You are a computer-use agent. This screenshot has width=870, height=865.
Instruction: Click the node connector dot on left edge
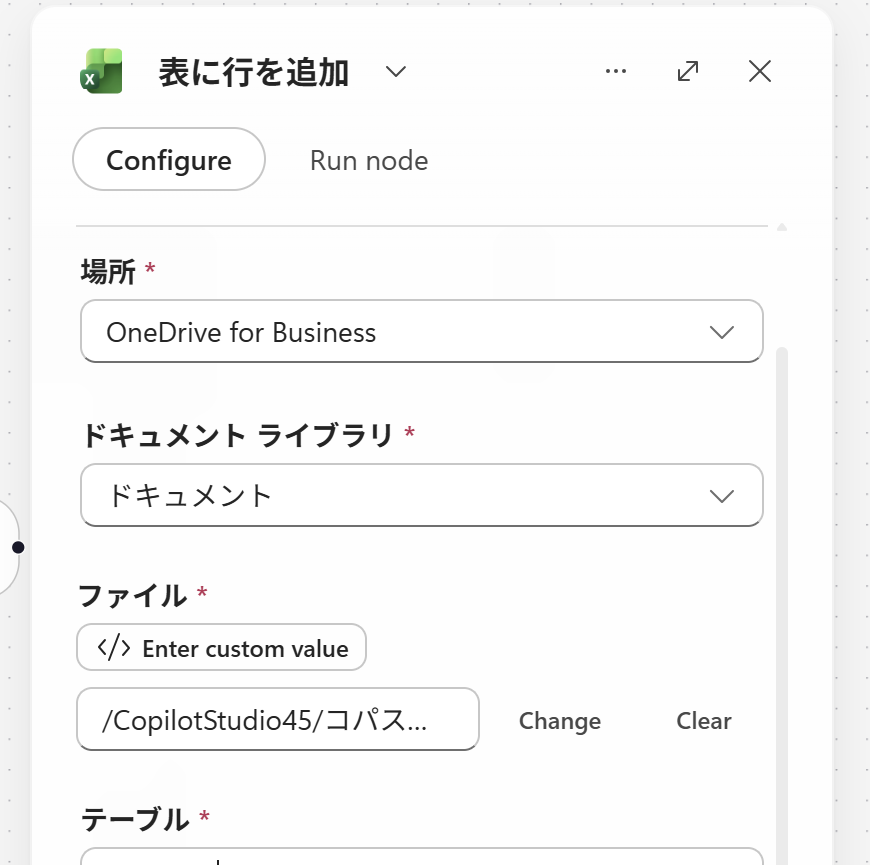[18, 548]
